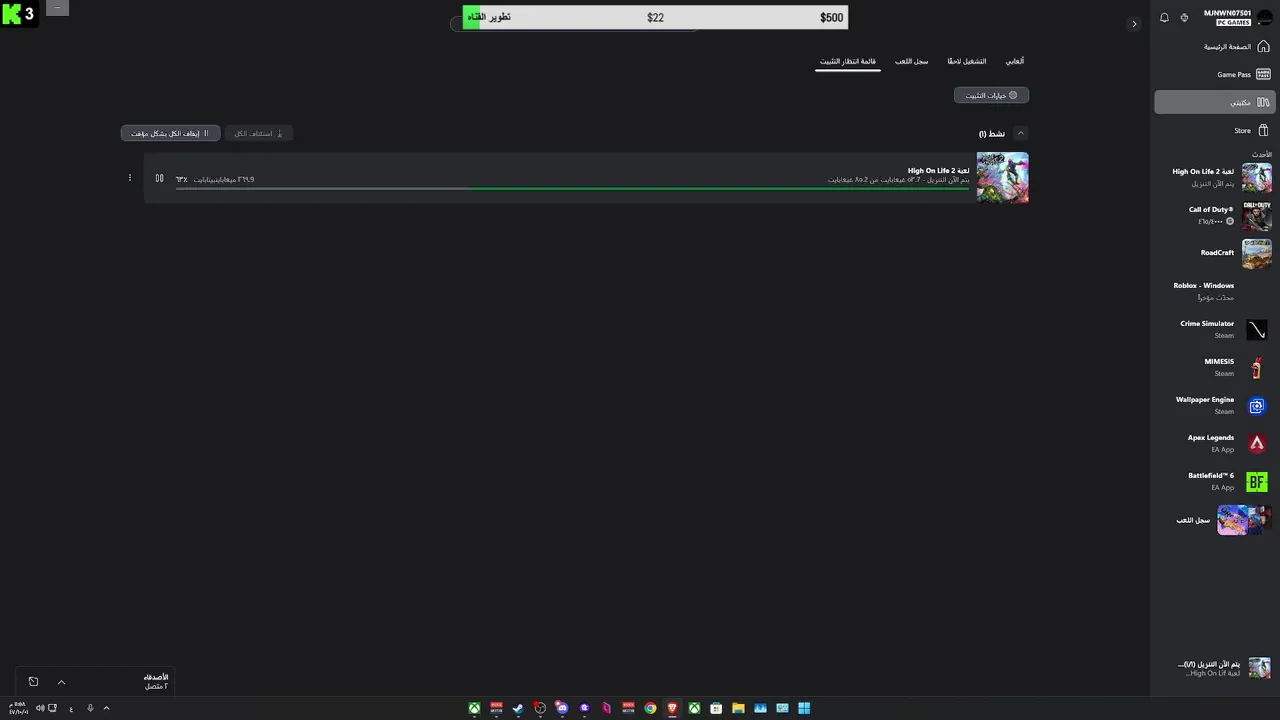Image resolution: width=1280 pixels, height=720 pixels.
Task: Open Microsoft Store from the taskbar
Action: coord(716,708)
